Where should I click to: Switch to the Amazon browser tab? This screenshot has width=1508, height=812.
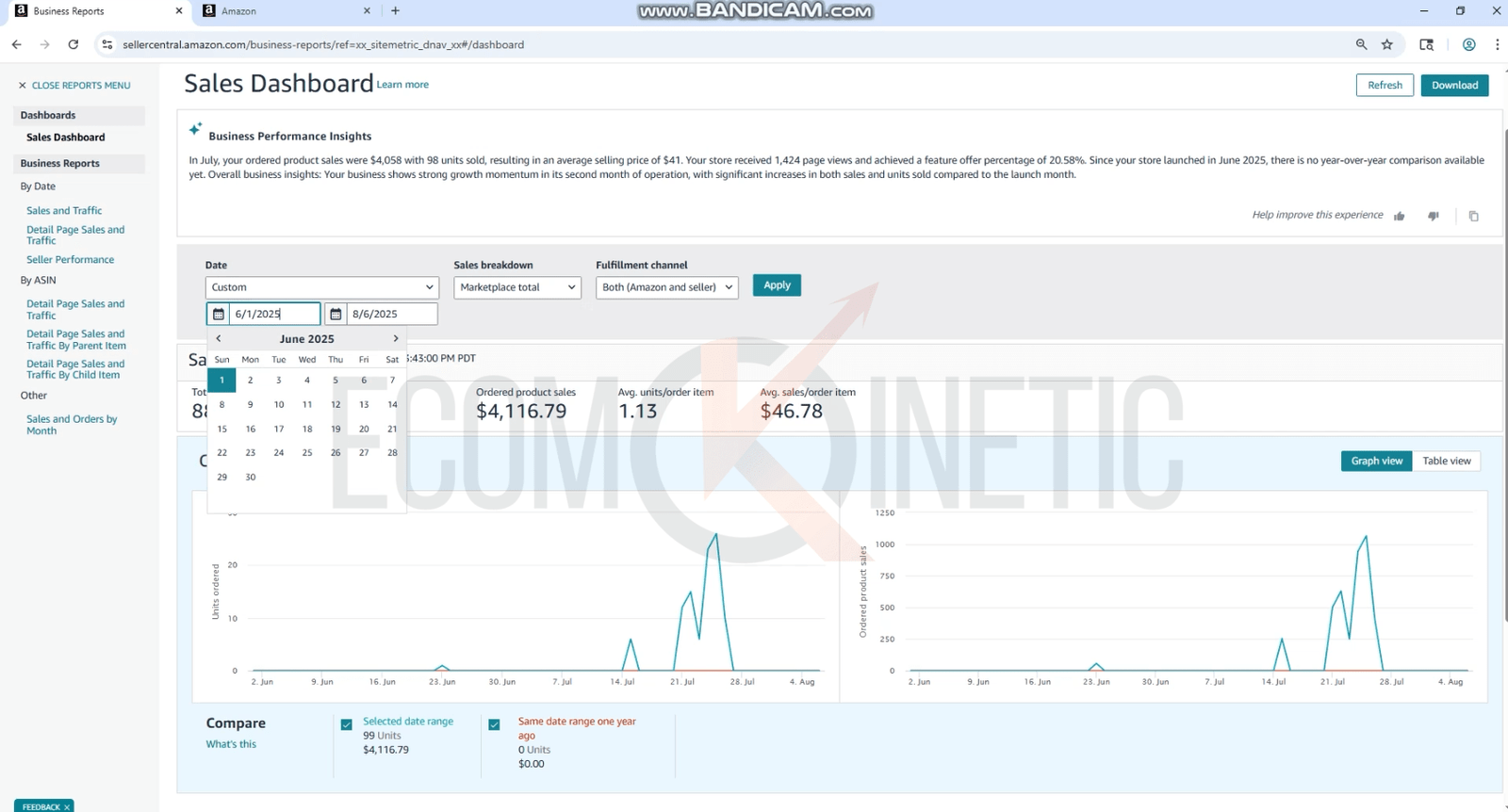(283, 11)
